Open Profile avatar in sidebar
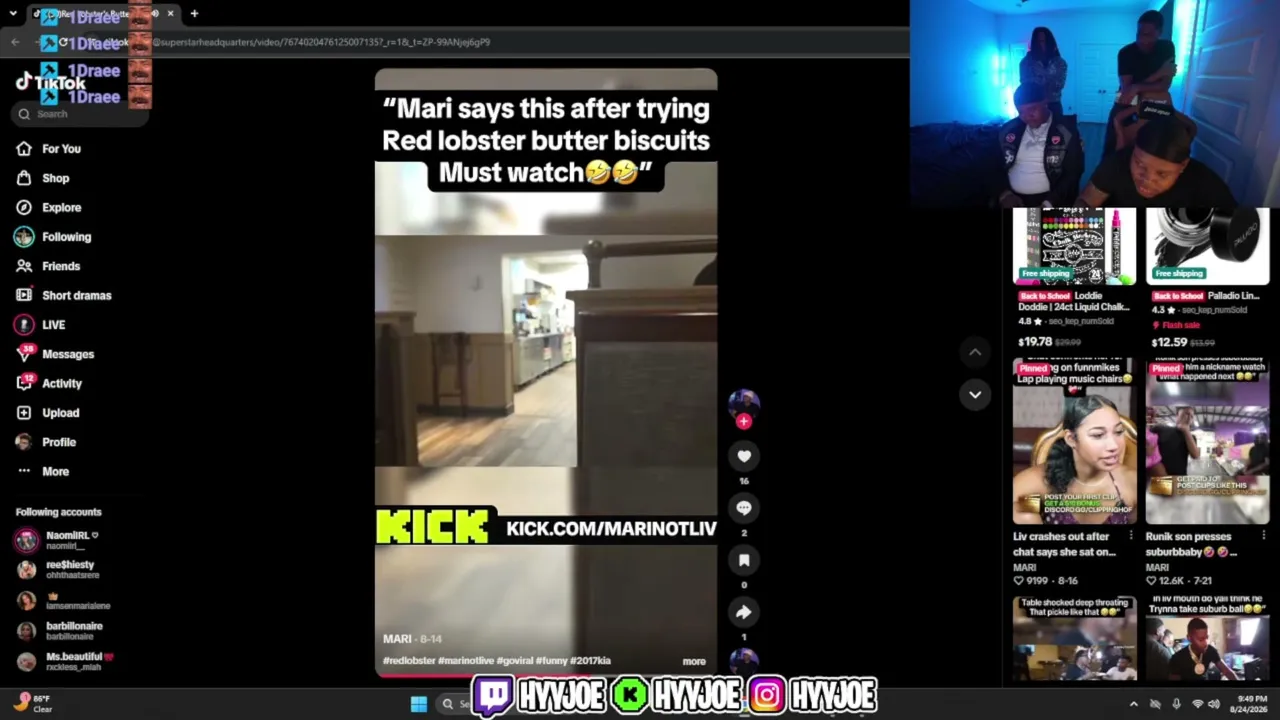Image resolution: width=1280 pixels, height=720 pixels. 24,442
